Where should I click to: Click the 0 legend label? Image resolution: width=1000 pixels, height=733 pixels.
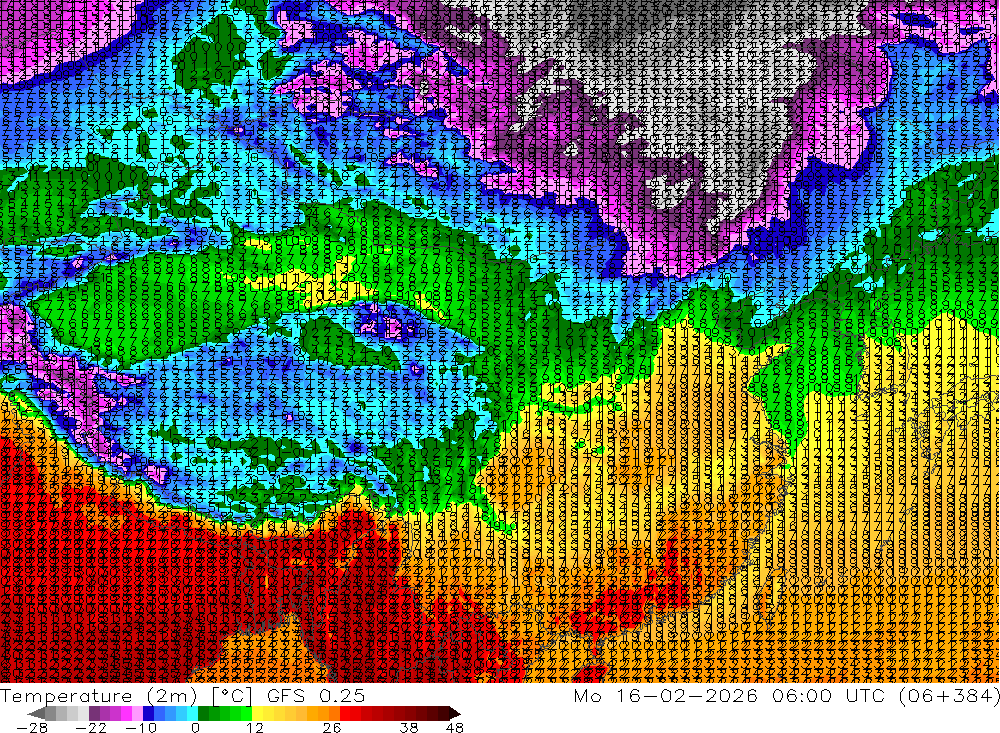click(195, 727)
